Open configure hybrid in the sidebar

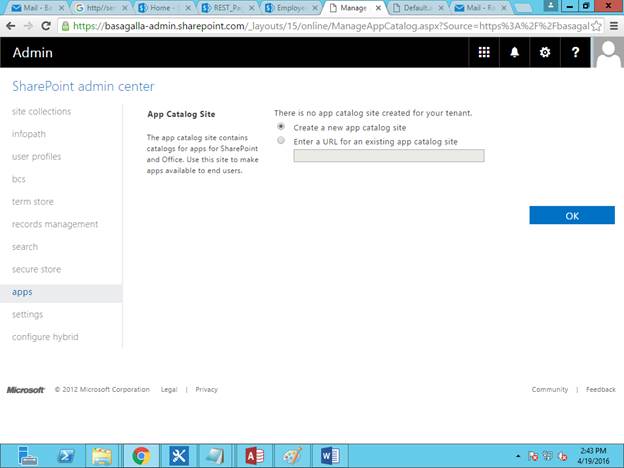pyautogui.click(x=45, y=337)
